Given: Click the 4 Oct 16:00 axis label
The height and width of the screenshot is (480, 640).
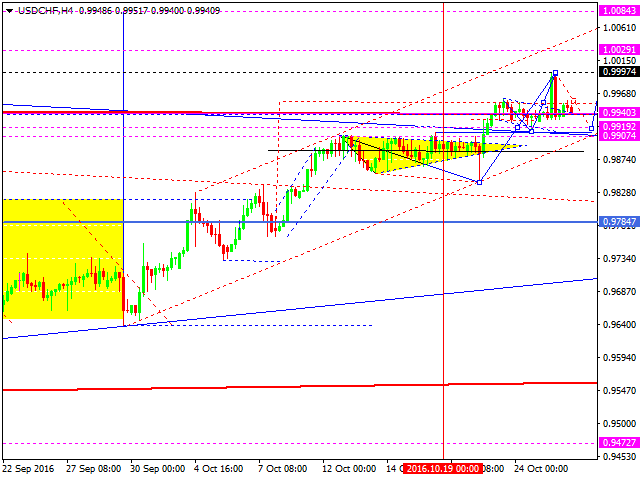Looking at the screenshot, I should click(x=218, y=469).
